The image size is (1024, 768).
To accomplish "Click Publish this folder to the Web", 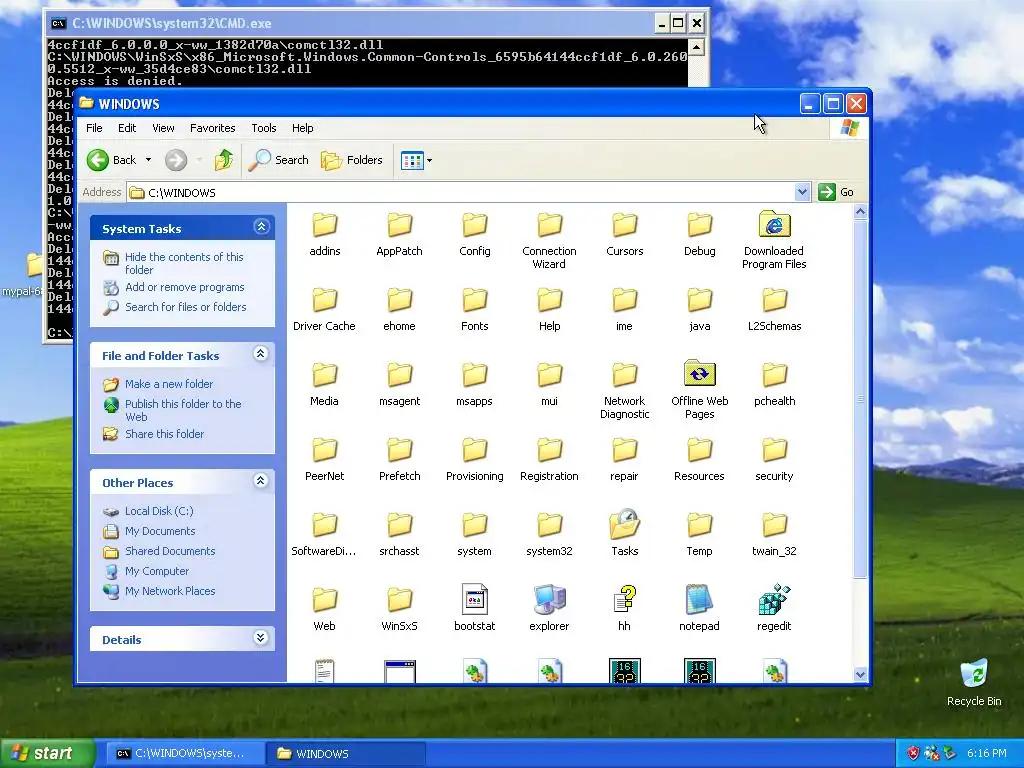I will pyautogui.click(x=184, y=410).
